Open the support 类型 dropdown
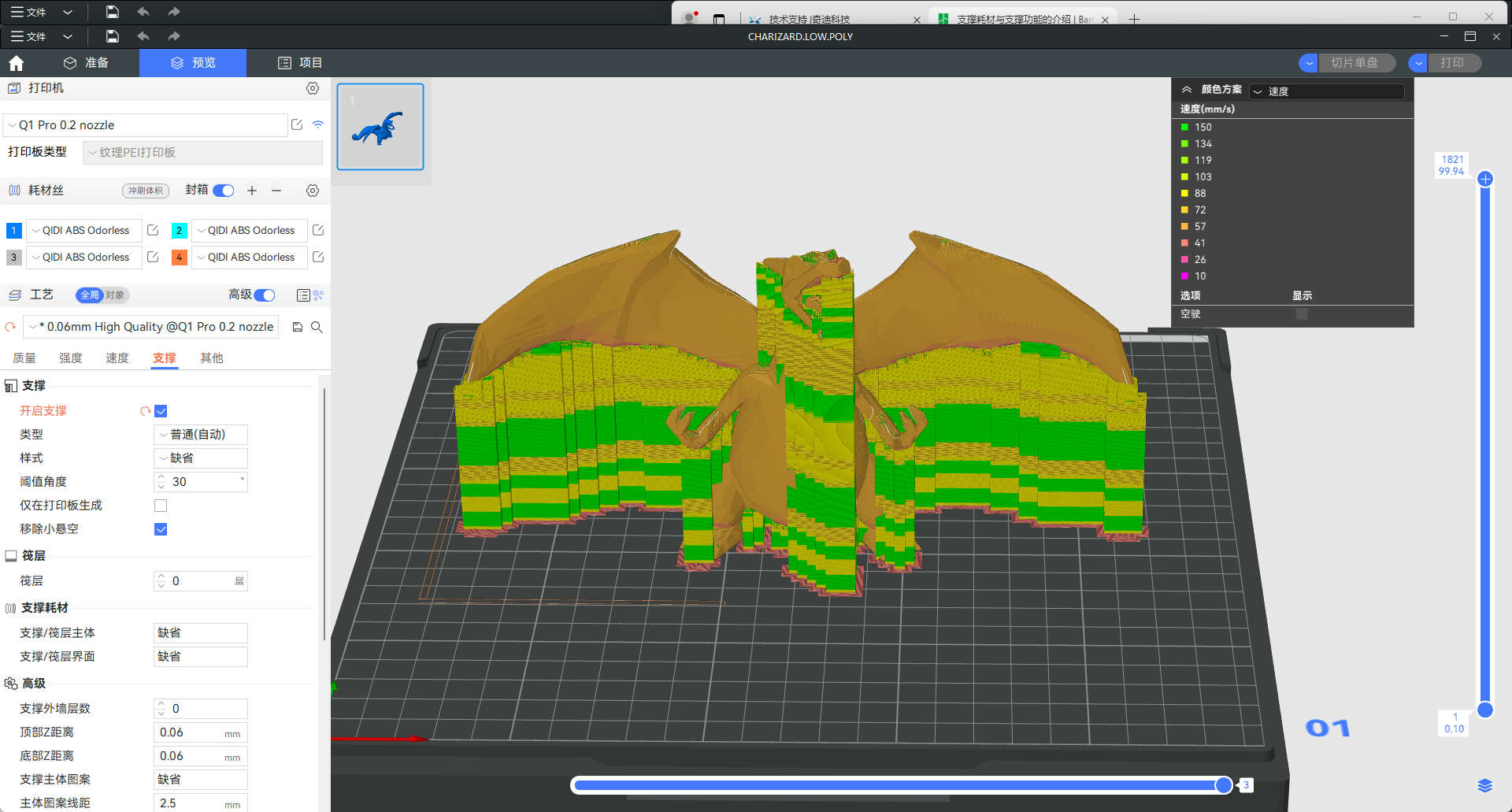Image resolution: width=1512 pixels, height=812 pixels. click(201, 435)
